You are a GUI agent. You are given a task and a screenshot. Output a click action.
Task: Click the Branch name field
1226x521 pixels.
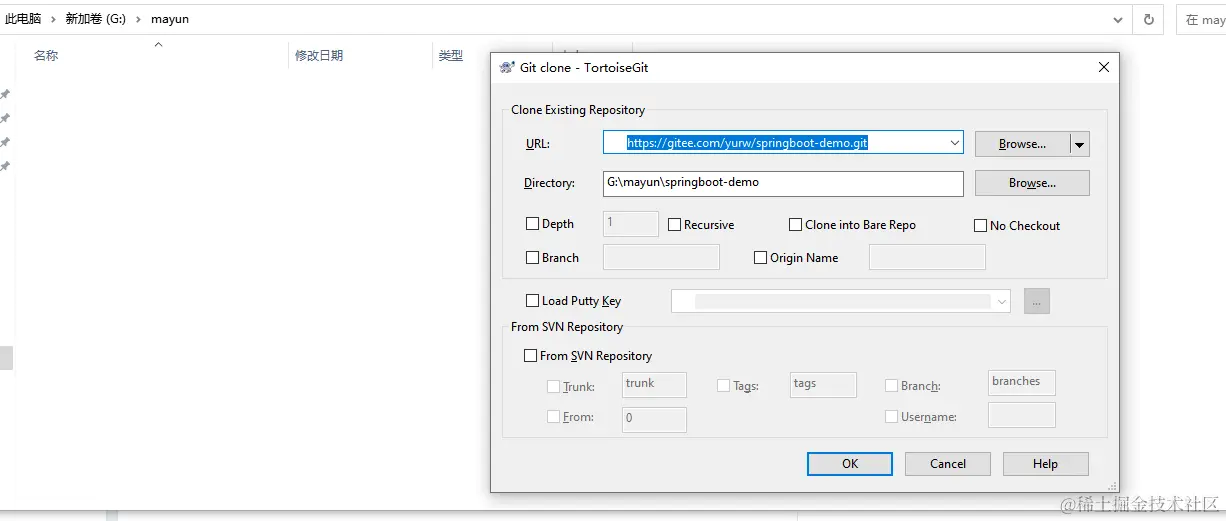pyautogui.click(x=662, y=257)
